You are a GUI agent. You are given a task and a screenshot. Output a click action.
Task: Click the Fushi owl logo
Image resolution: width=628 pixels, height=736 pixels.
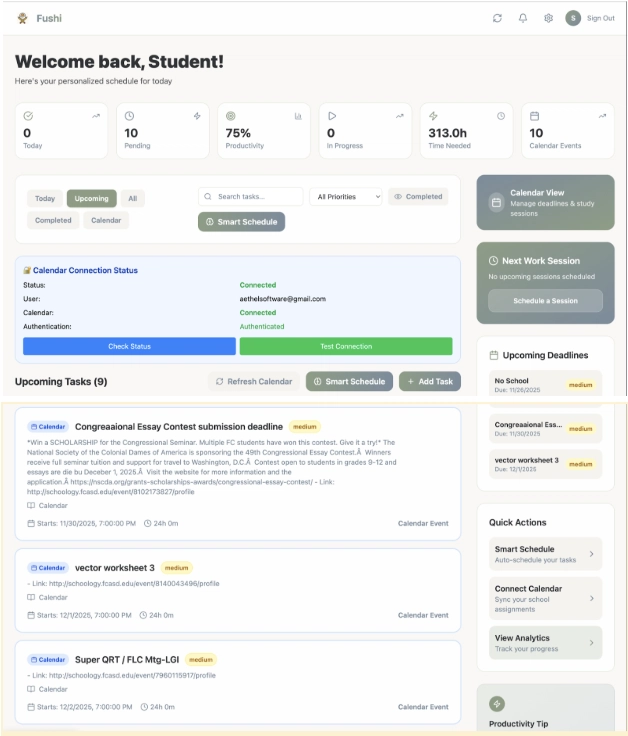click(22, 18)
